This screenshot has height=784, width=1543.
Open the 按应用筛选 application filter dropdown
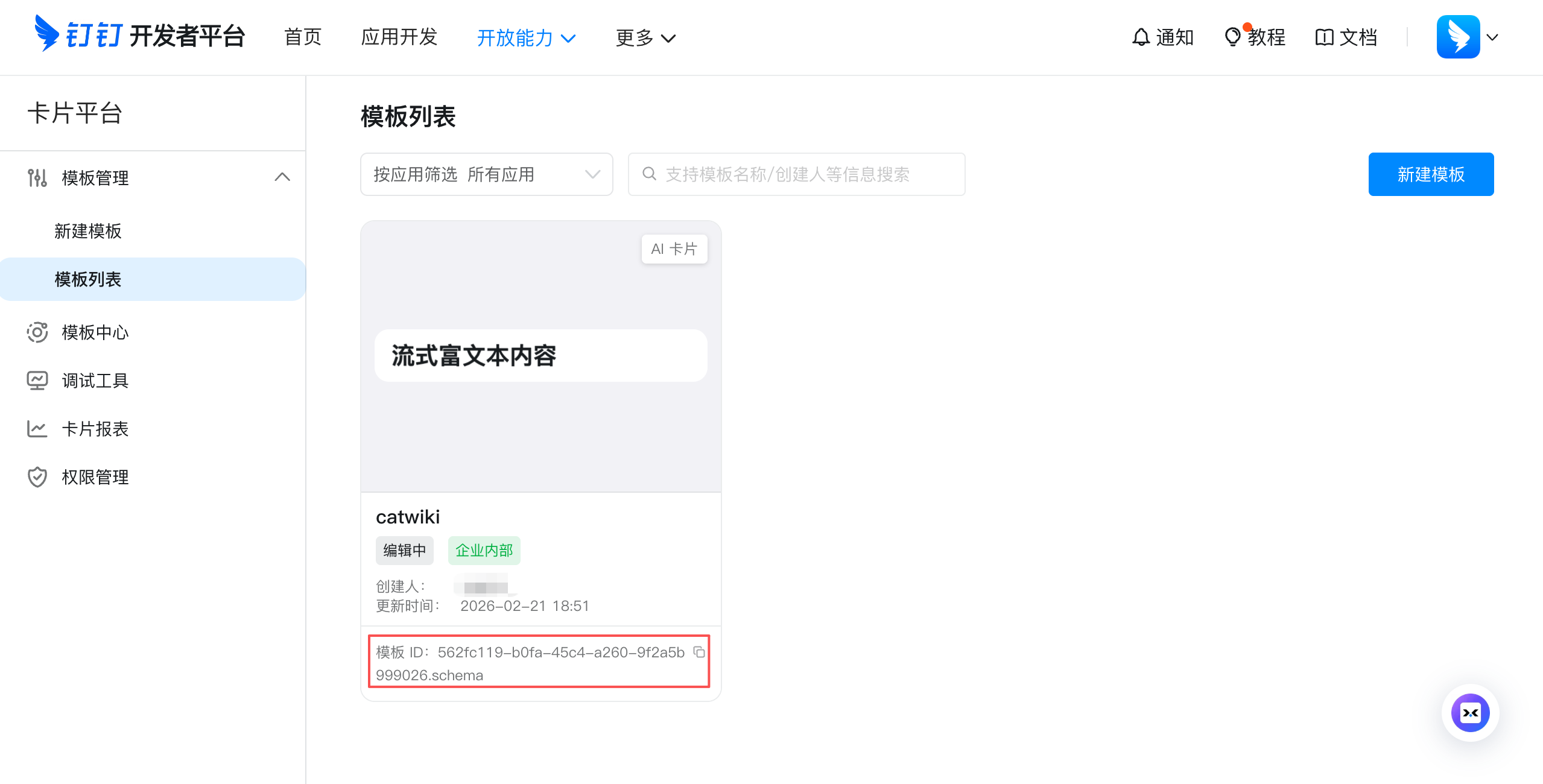pyautogui.click(x=486, y=174)
